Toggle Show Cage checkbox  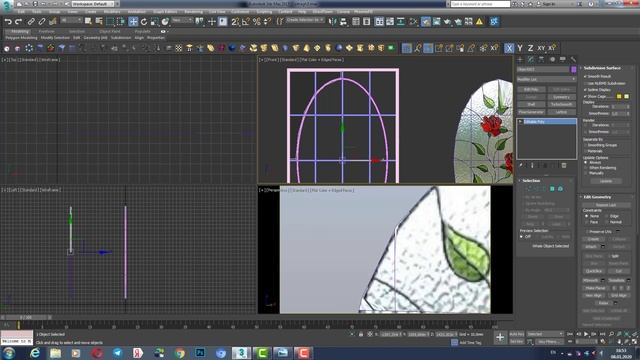pyautogui.click(x=585, y=96)
